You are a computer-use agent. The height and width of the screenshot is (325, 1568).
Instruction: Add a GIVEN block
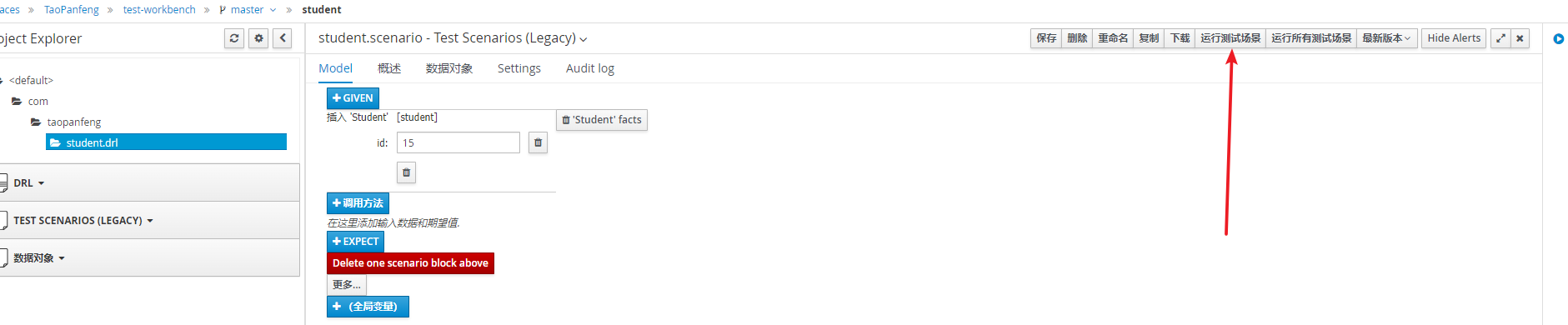pos(353,98)
